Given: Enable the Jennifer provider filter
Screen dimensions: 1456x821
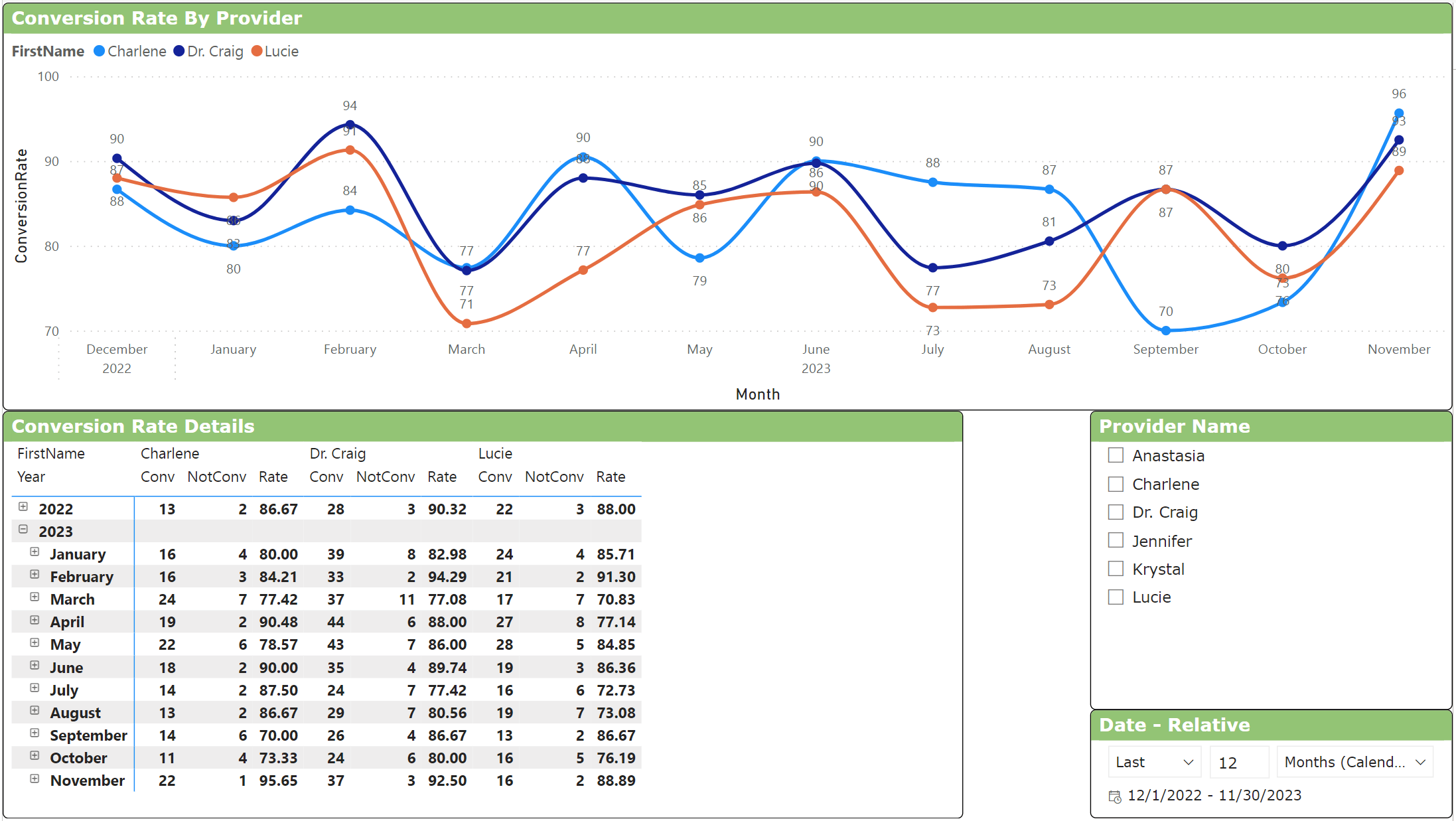Looking at the screenshot, I should (x=1115, y=540).
